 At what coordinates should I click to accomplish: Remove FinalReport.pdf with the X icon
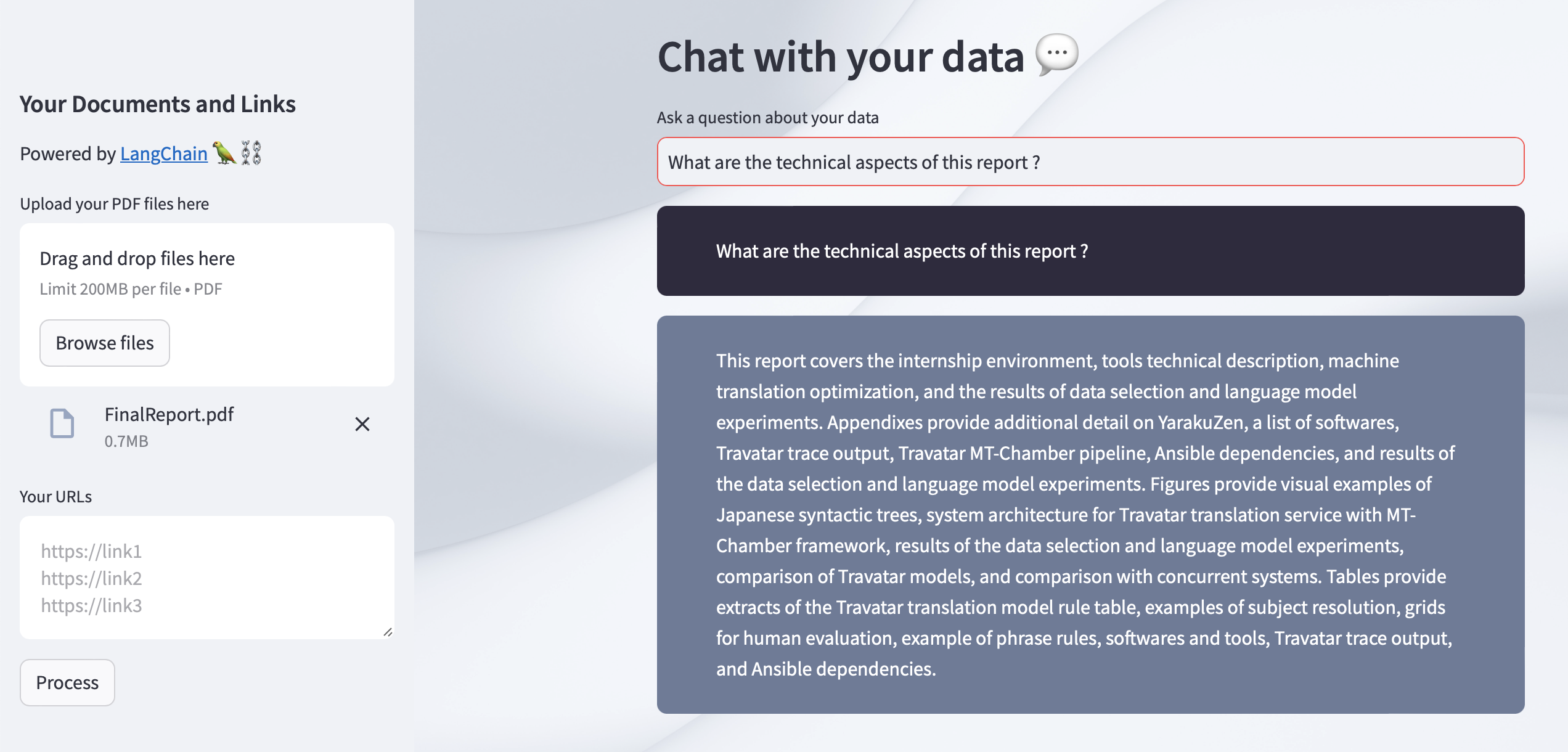(362, 424)
